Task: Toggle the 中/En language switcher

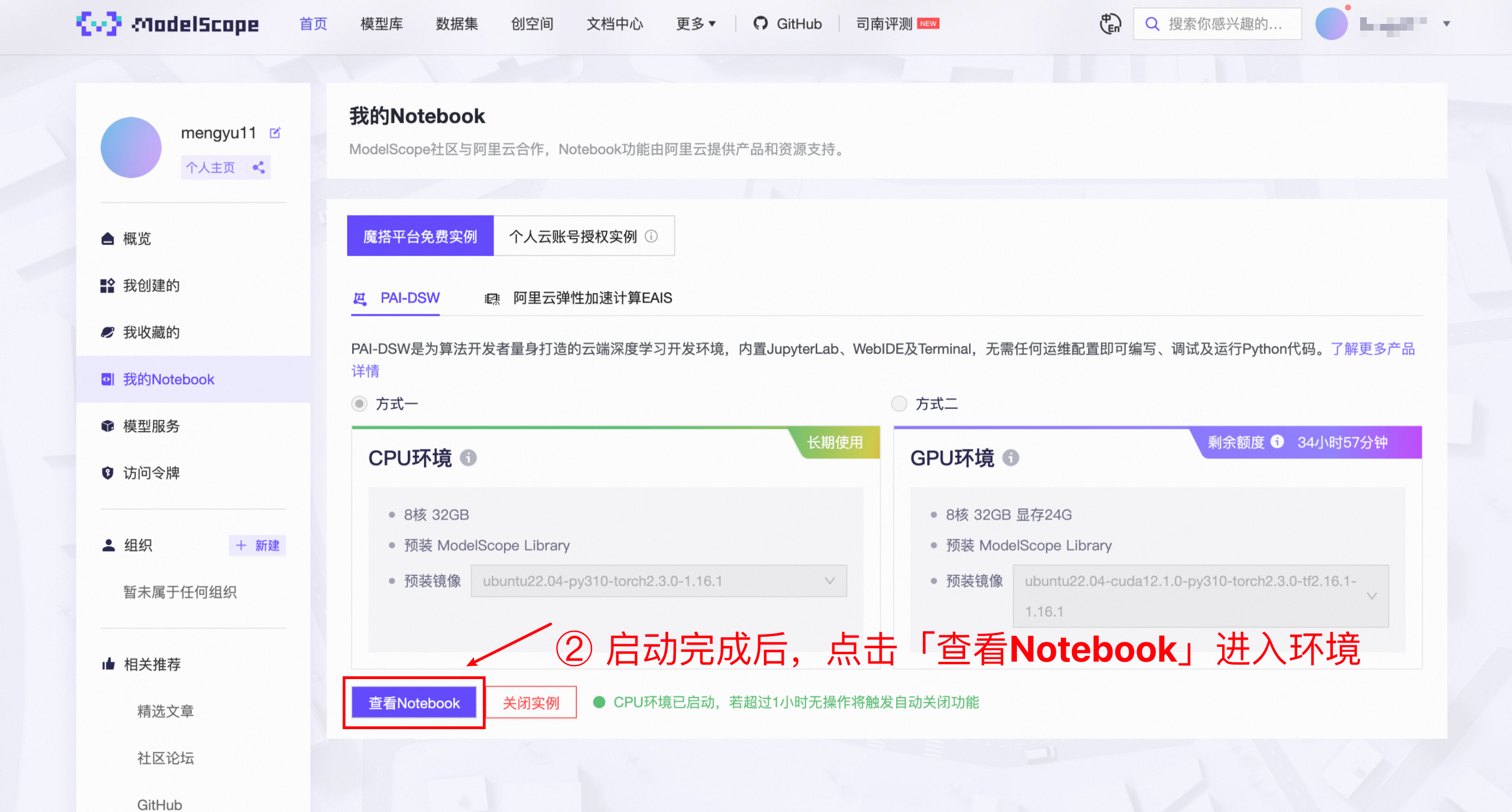Action: (1110, 23)
